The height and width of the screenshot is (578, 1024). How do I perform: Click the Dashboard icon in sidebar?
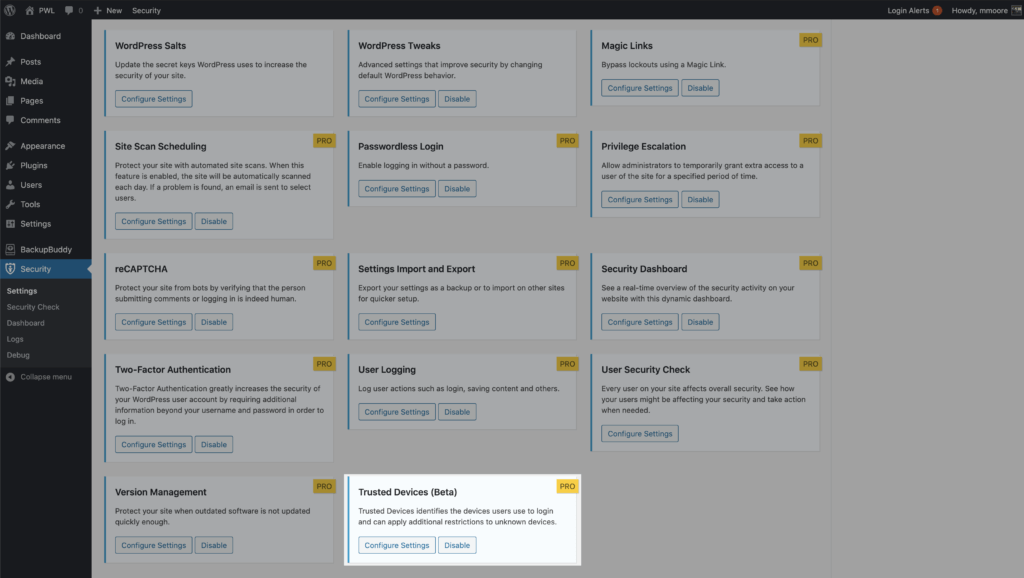[x=10, y=36]
